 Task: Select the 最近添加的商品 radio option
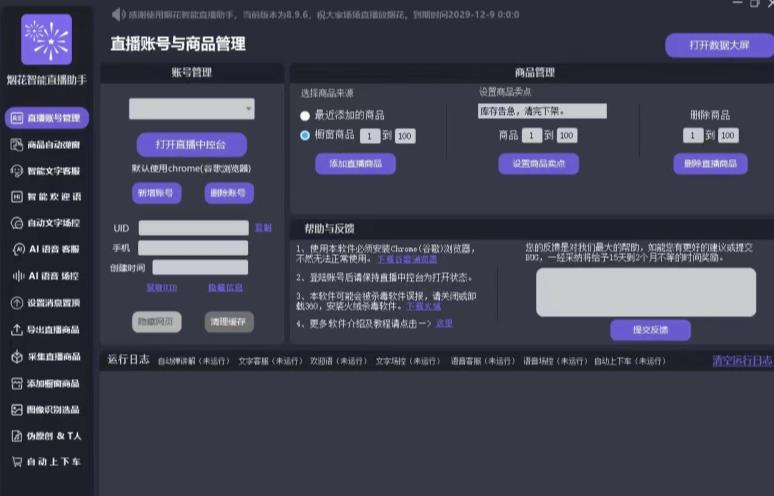click(305, 115)
